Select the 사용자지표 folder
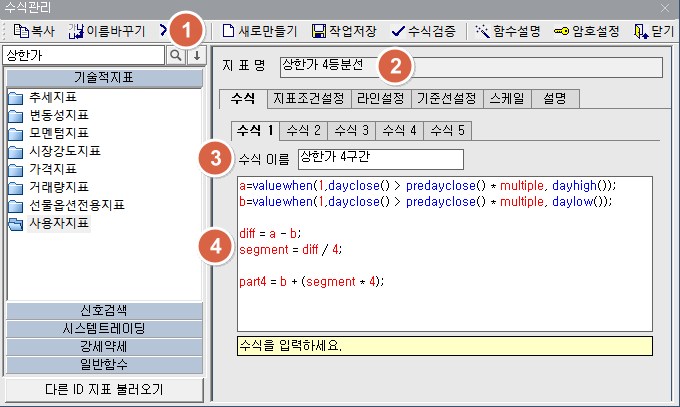 click(49, 223)
